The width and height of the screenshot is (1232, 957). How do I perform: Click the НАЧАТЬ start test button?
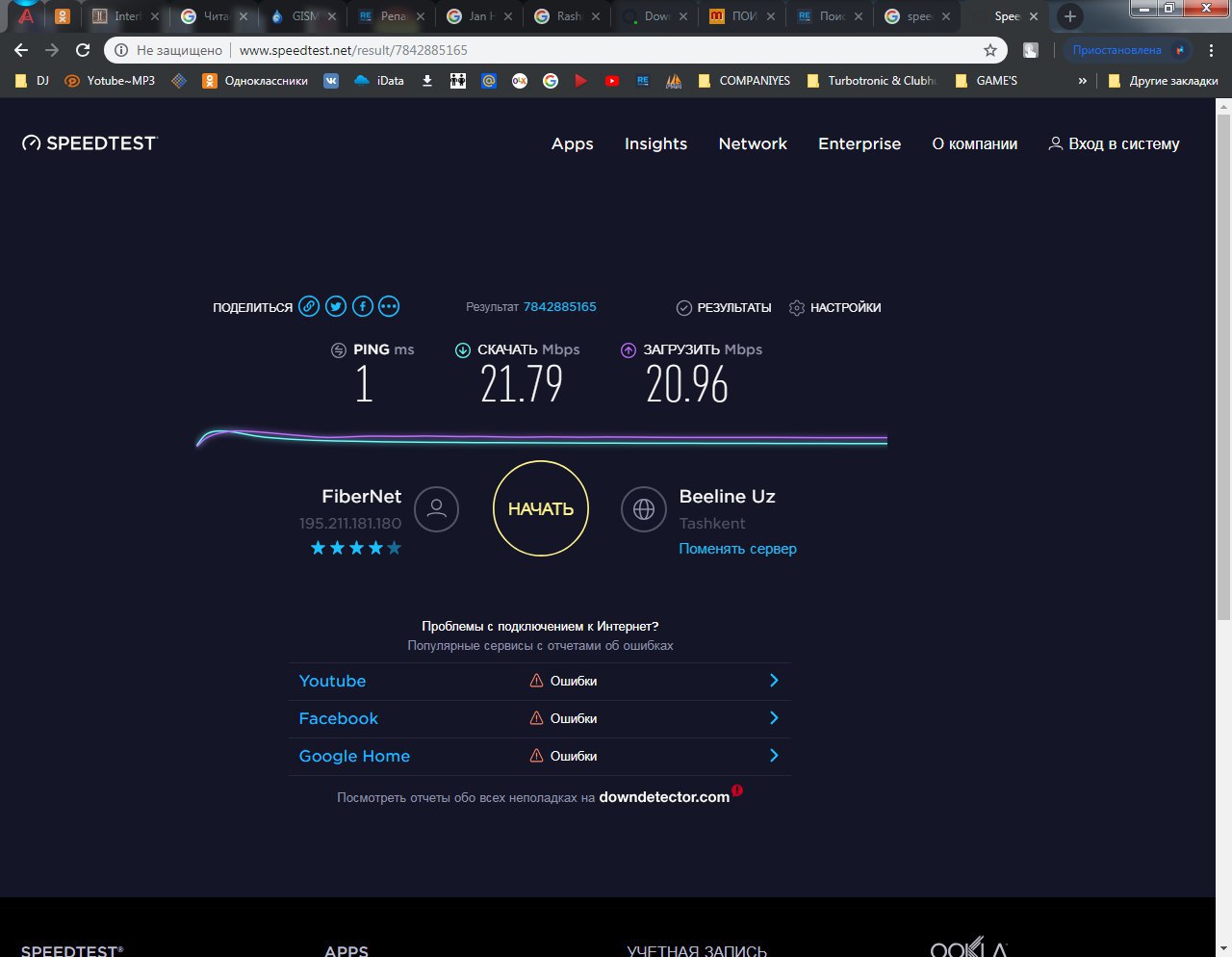(541, 508)
